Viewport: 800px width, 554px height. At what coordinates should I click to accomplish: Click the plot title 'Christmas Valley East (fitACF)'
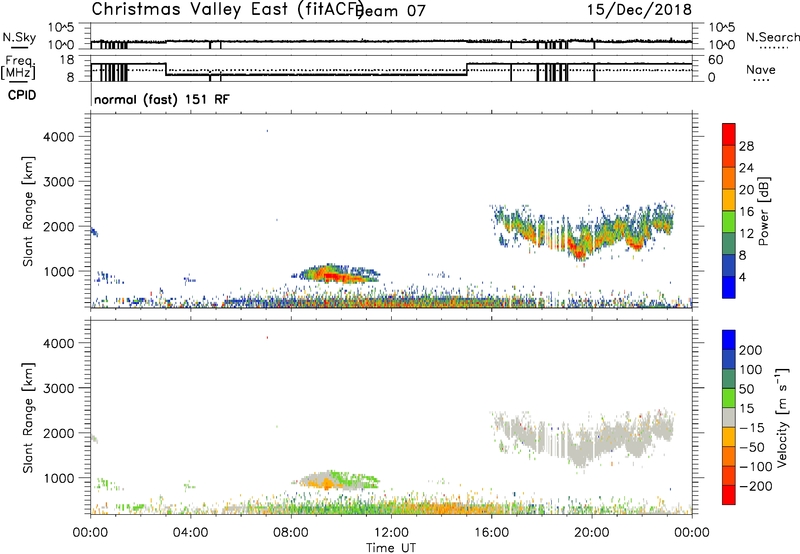(x=228, y=10)
